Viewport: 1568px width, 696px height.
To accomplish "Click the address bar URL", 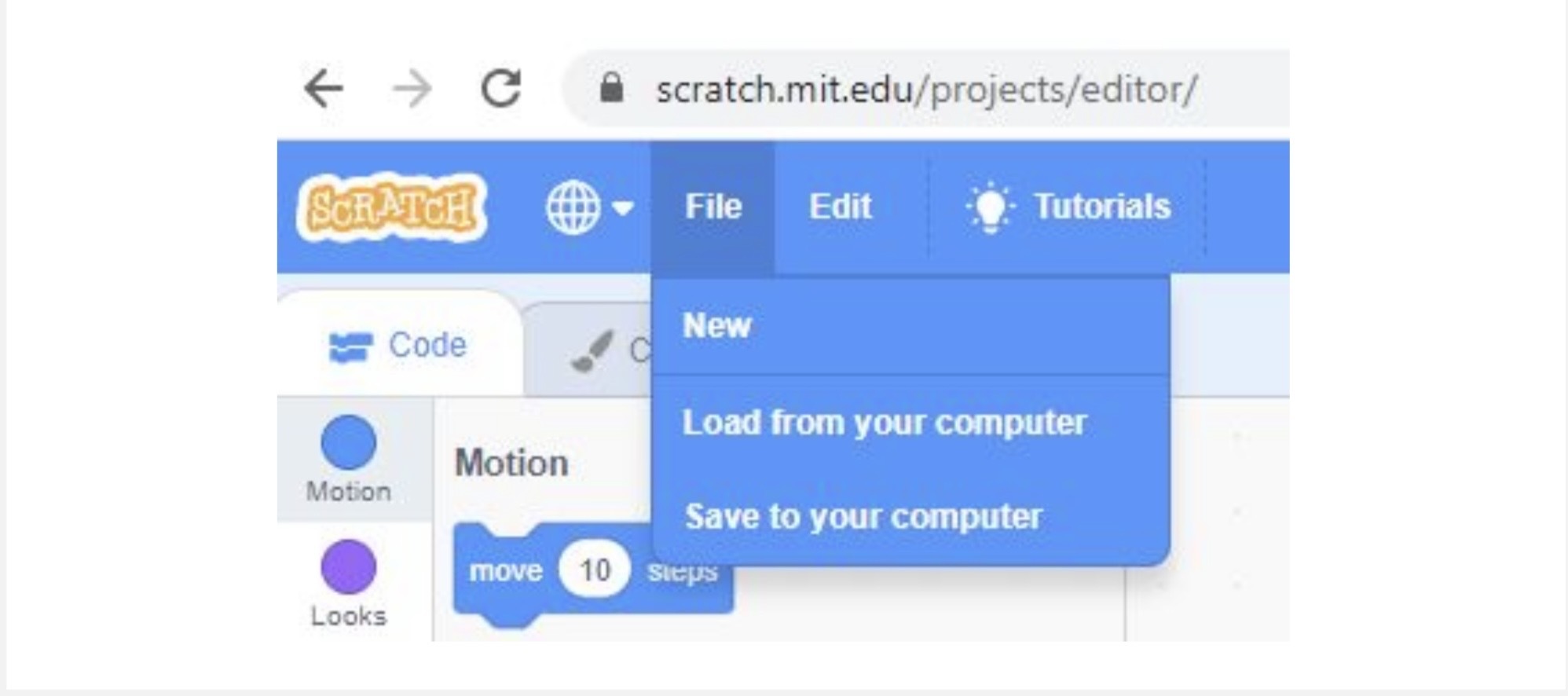I will tap(925, 90).
